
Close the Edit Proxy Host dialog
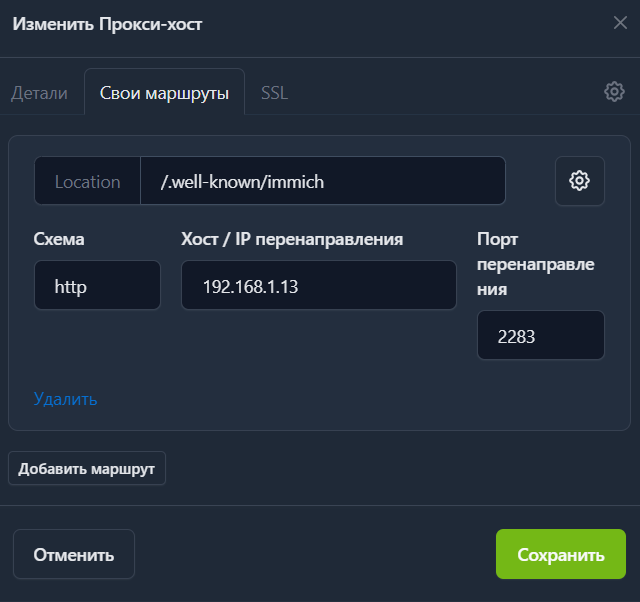pyautogui.click(x=620, y=23)
